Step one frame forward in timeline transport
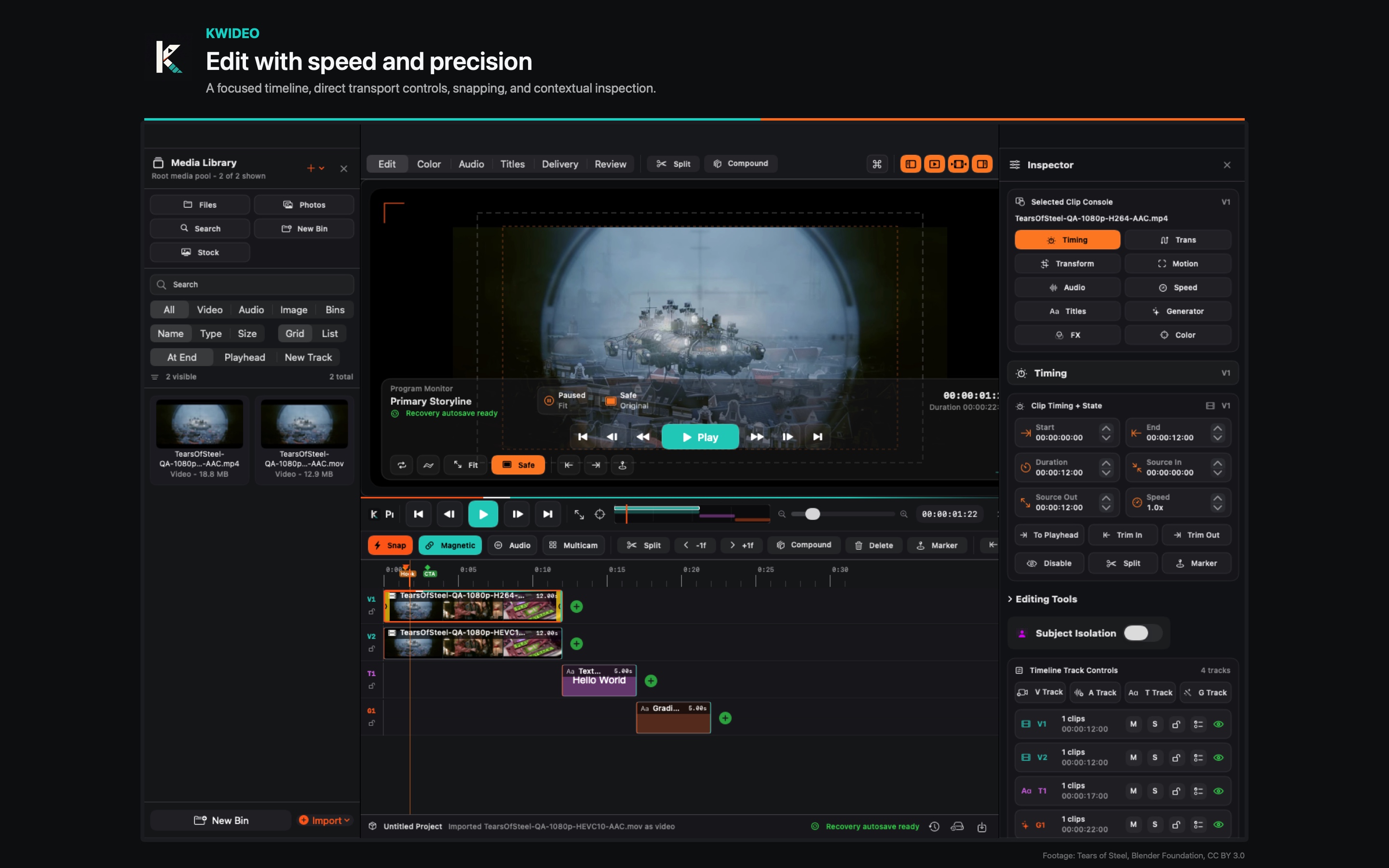 point(517,515)
